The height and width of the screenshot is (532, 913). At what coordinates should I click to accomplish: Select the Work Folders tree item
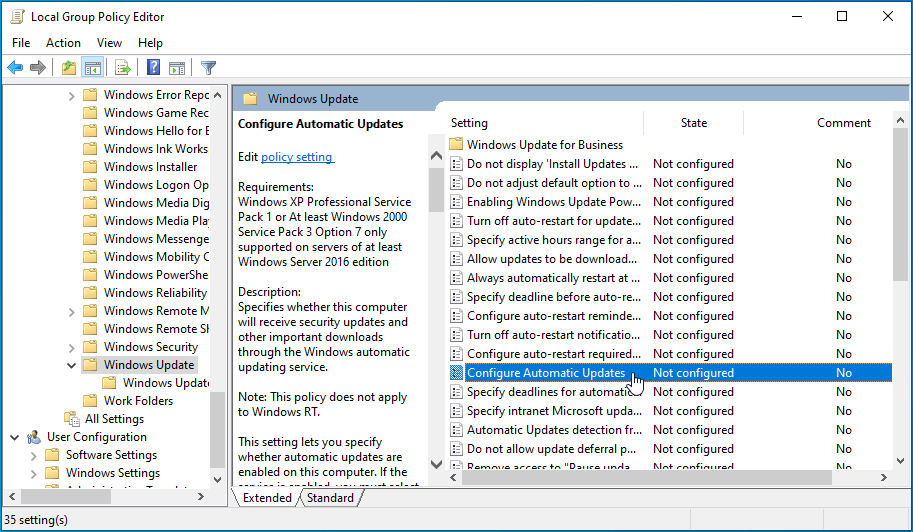pyautogui.click(x=138, y=401)
